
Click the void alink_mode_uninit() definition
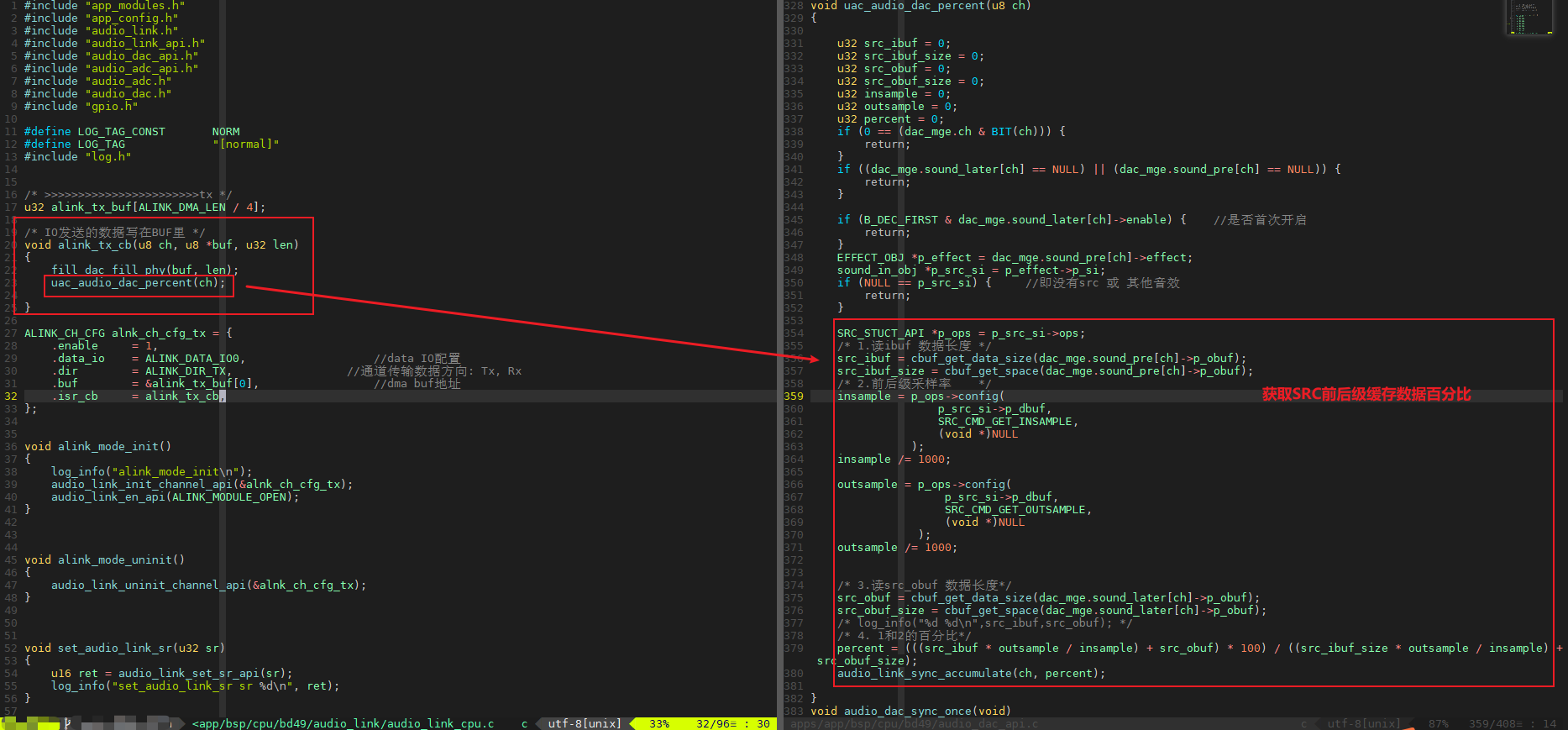[x=105, y=559]
